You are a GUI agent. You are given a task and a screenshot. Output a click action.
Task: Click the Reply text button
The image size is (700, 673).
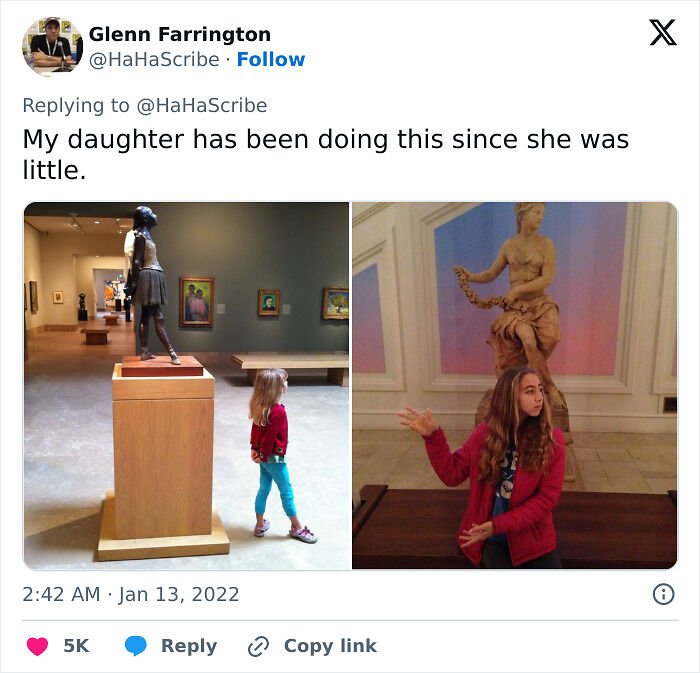pyautogui.click(x=189, y=646)
